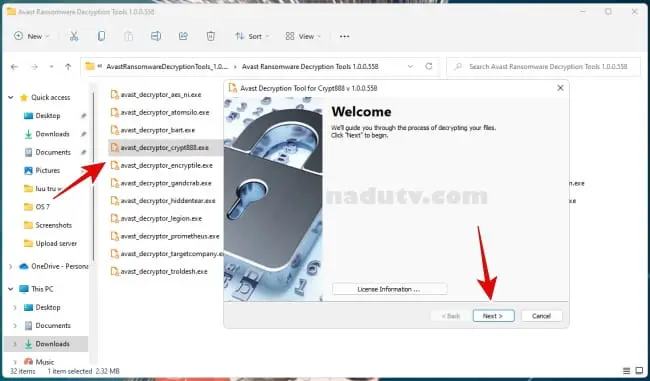Switch to large icons view in status bar
650x381 pixels.
[640, 371]
